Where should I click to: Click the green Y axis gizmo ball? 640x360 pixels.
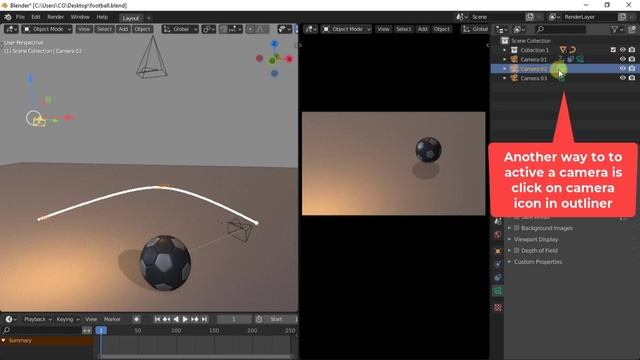[x=273, y=61]
